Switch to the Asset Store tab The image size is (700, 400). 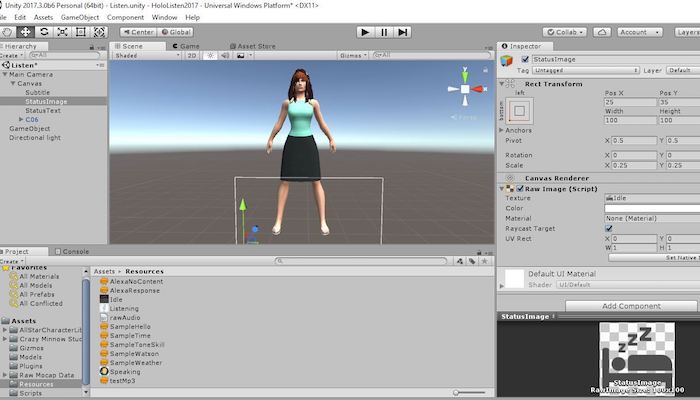[x=253, y=46]
